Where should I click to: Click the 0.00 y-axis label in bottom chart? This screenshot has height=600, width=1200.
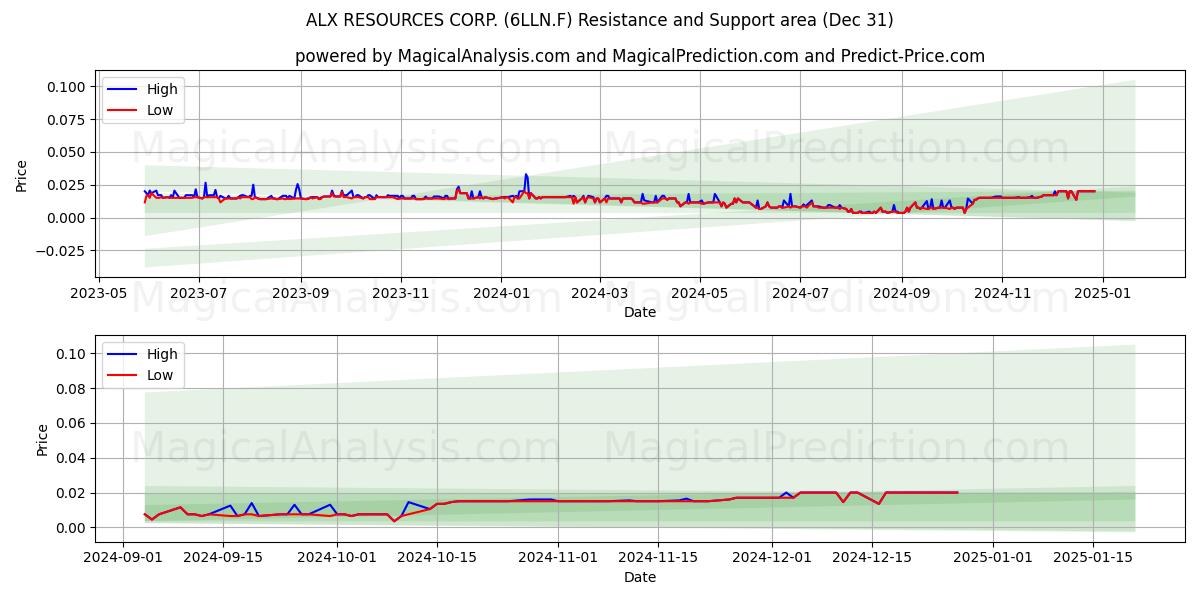73,528
